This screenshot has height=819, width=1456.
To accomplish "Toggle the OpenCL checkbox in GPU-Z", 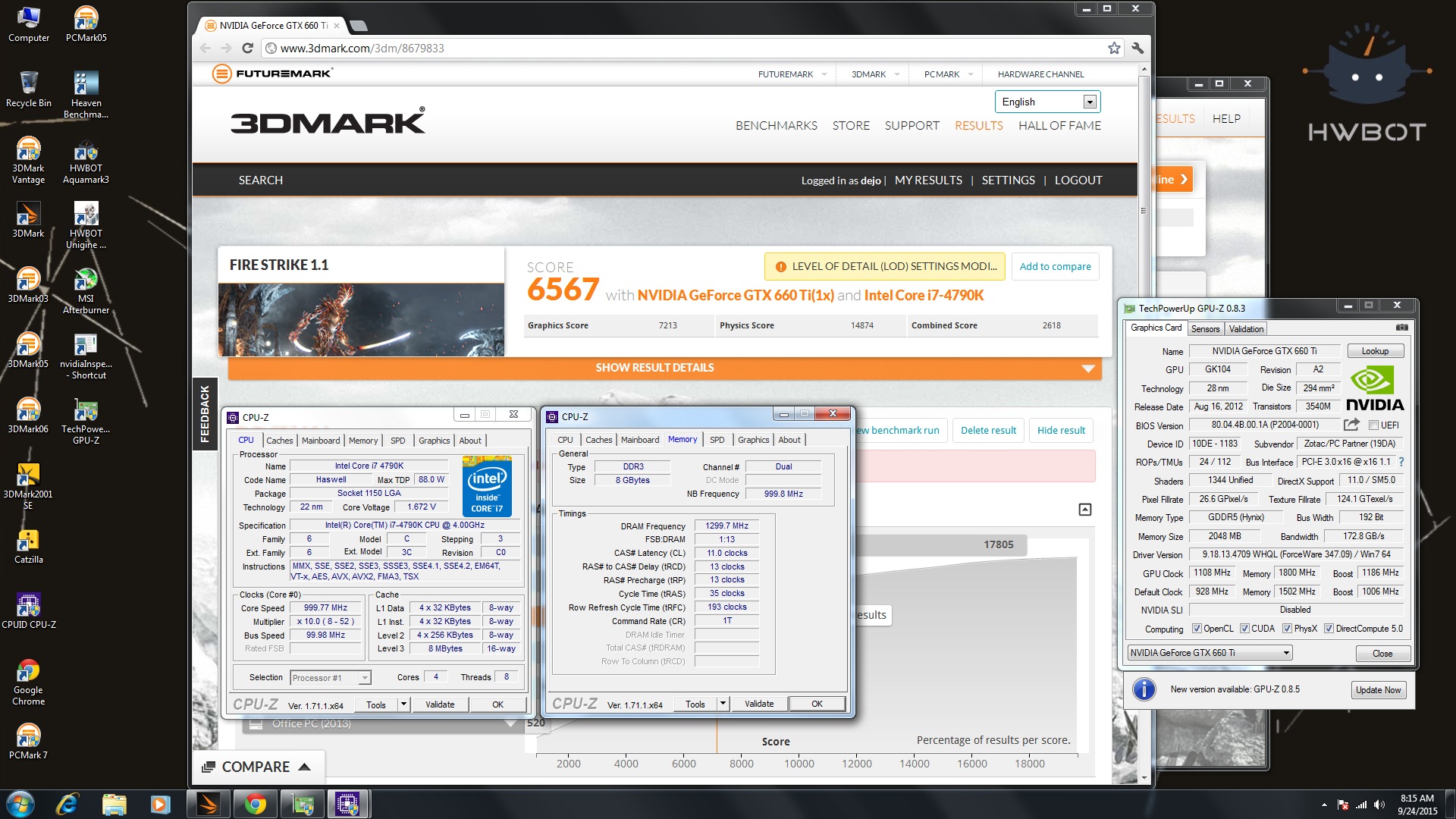I will [x=1197, y=629].
